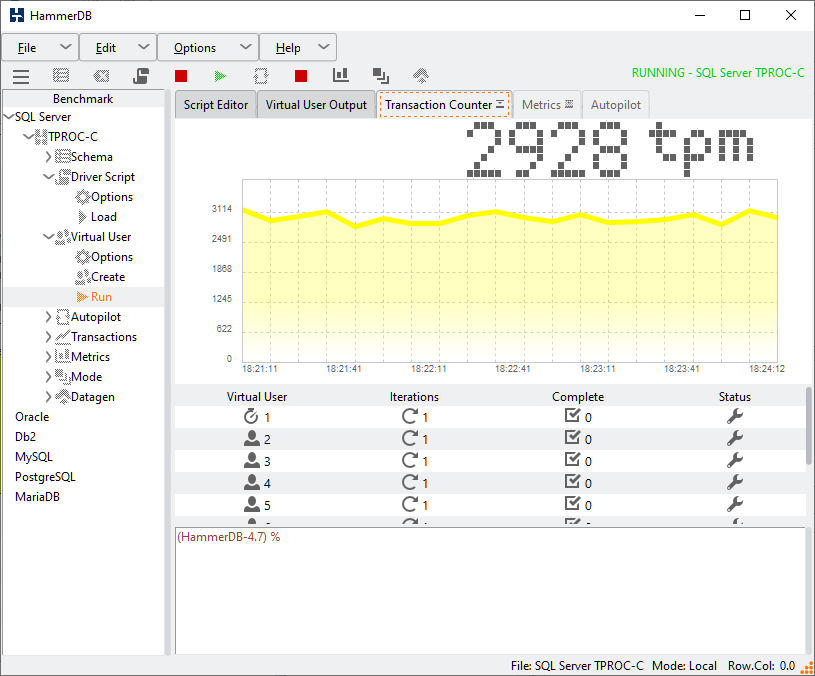Image resolution: width=815 pixels, height=676 pixels.
Task: Select Load under Driver Script
Action: tap(103, 217)
